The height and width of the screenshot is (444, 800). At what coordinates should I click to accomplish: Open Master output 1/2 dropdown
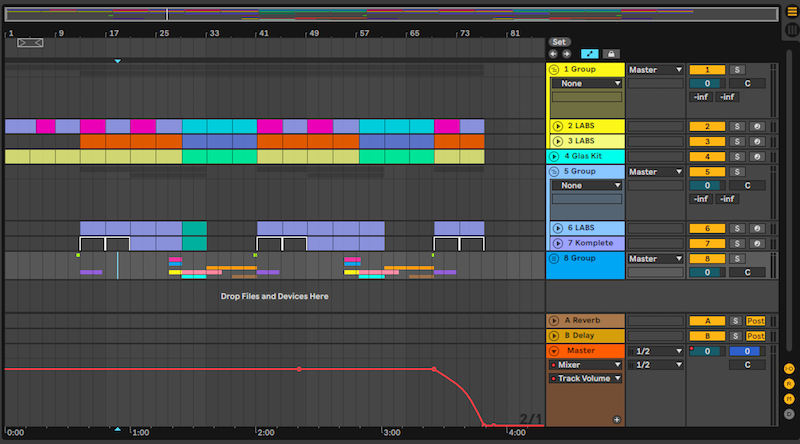pos(655,365)
